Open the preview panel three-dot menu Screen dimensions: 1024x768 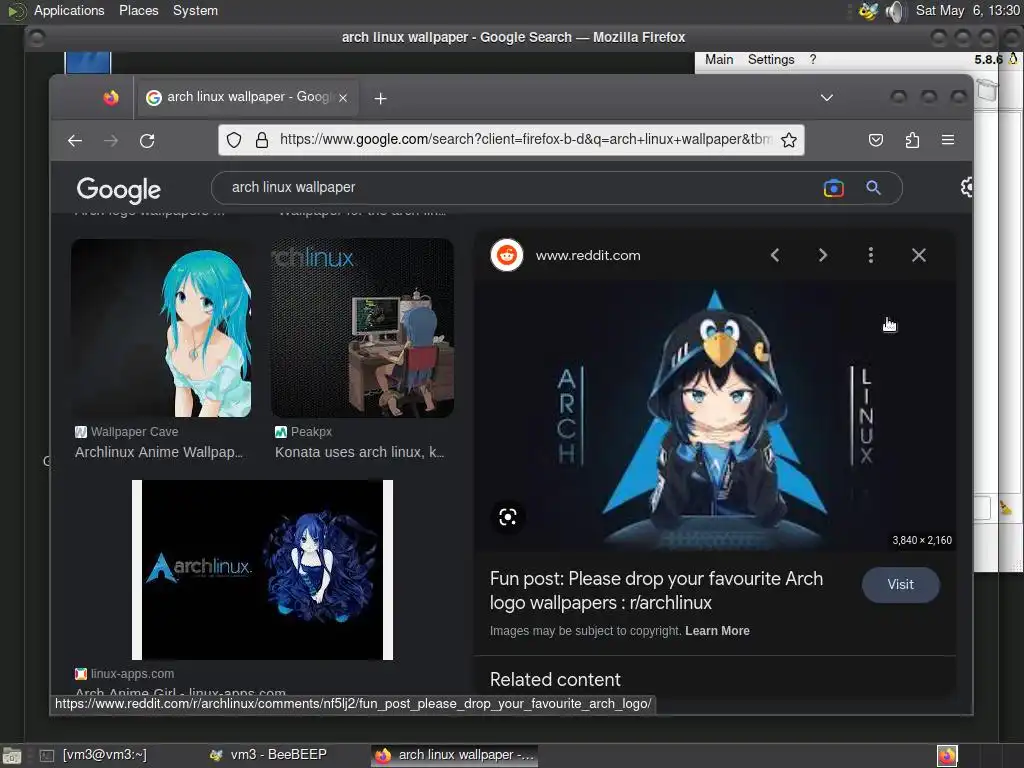[x=871, y=255]
